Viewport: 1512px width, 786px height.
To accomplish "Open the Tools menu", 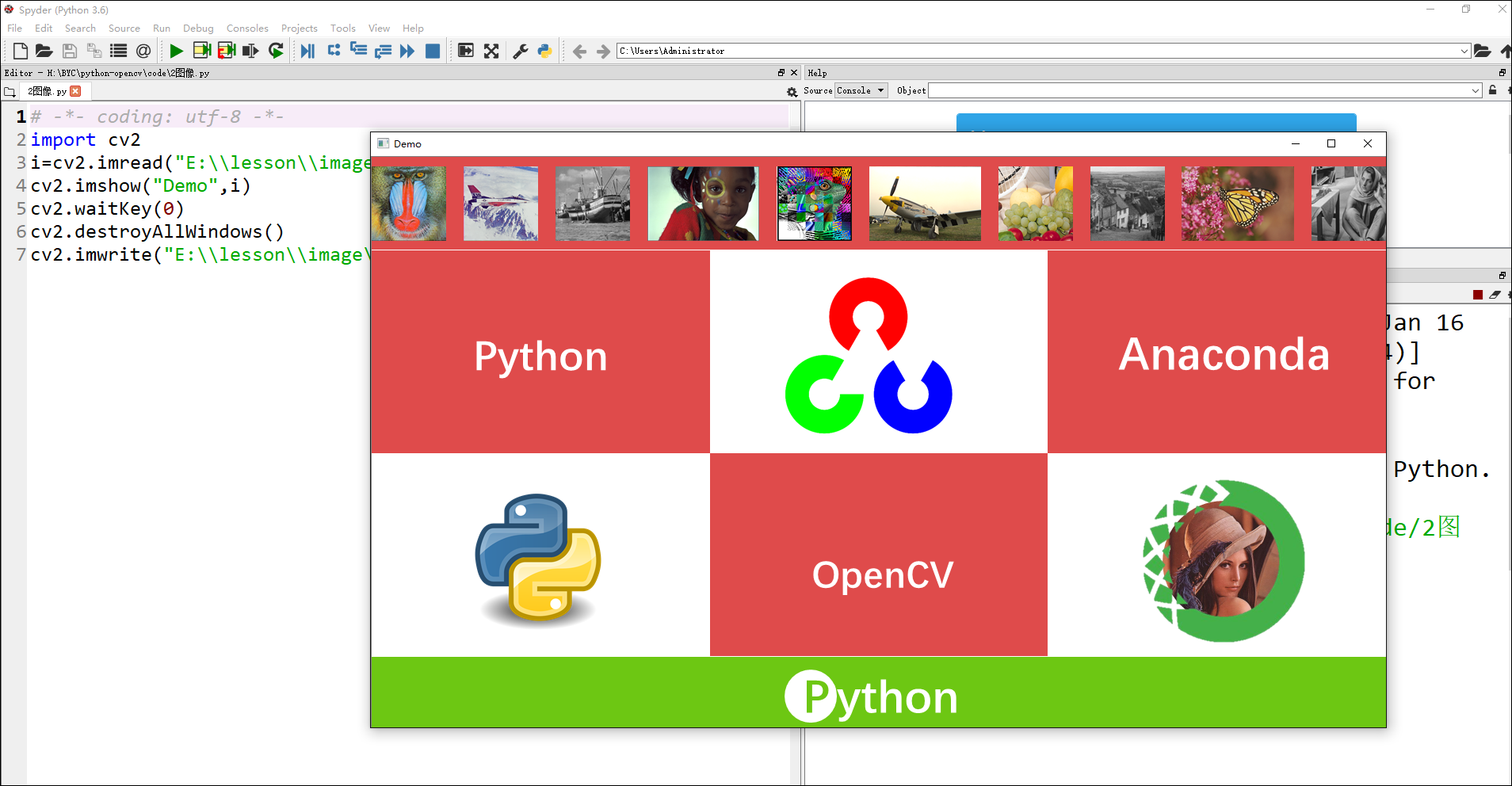I will click(x=343, y=28).
